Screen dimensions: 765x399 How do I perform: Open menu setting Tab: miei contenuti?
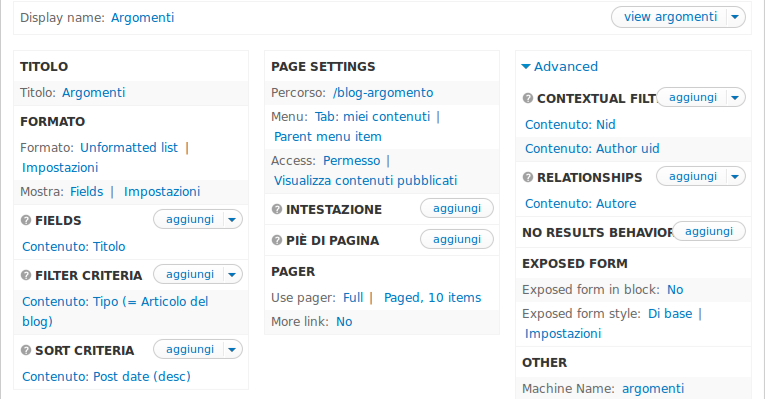click(373, 117)
